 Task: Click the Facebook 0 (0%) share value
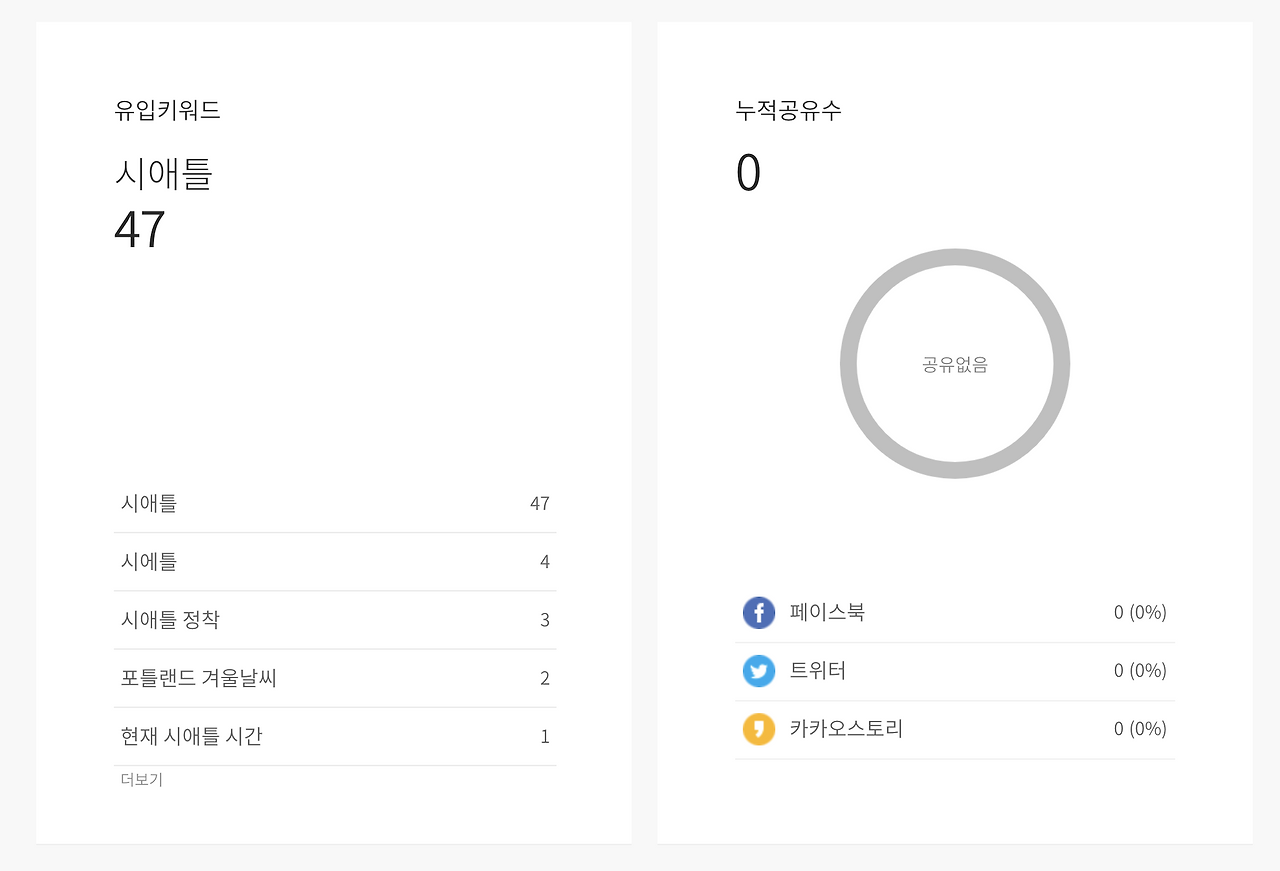click(x=1140, y=612)
